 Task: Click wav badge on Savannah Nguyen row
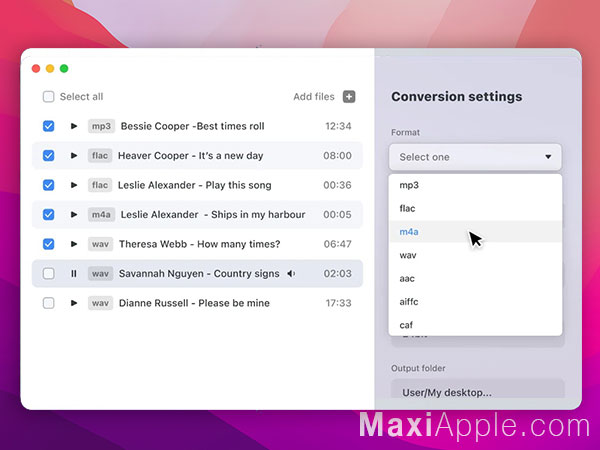point(100,273)
